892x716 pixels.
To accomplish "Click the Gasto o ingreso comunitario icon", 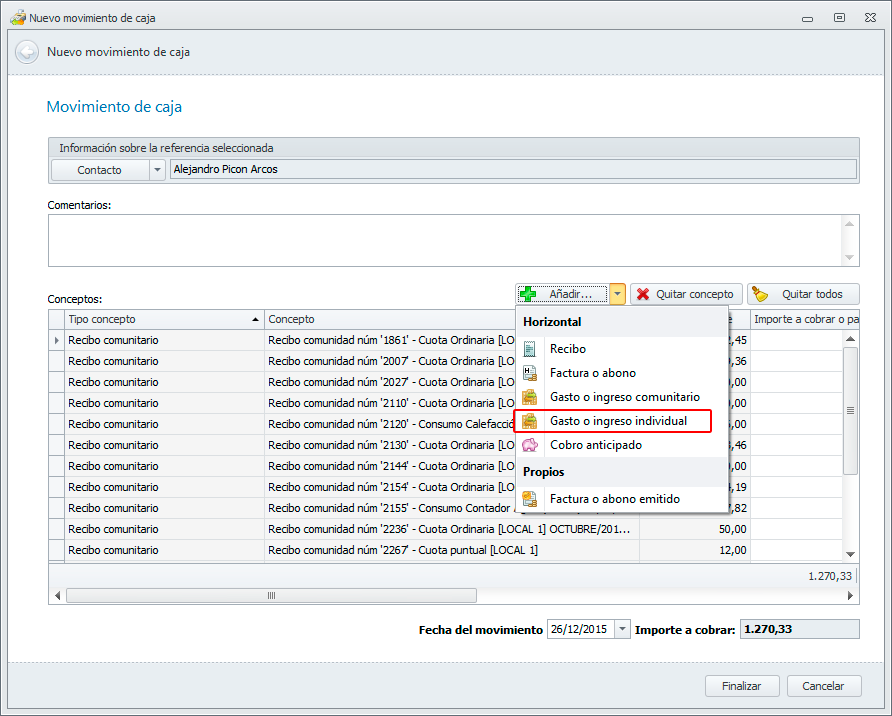I will [x=530, y=397].
